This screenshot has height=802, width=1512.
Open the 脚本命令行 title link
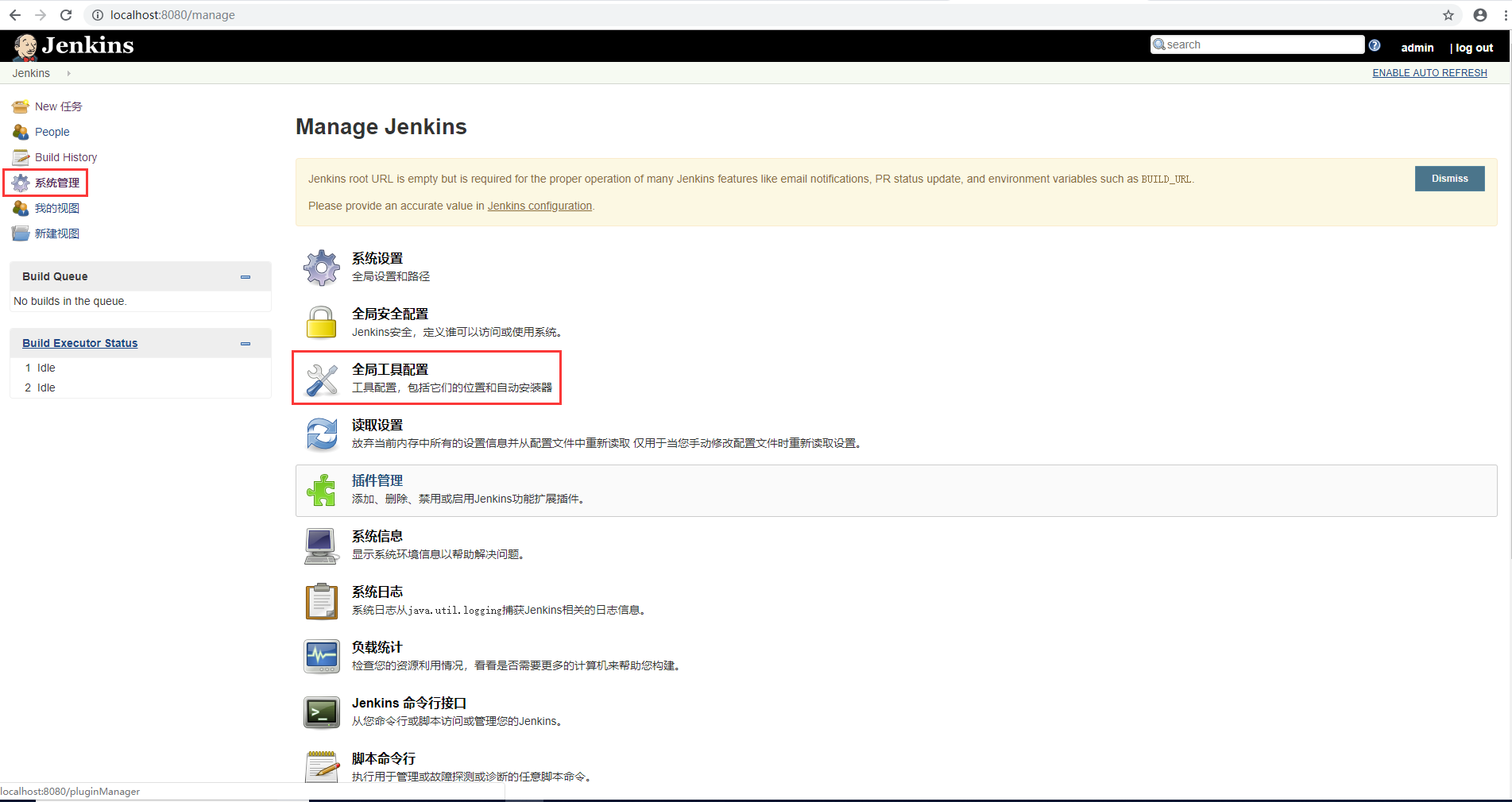(x=384, y=759)
